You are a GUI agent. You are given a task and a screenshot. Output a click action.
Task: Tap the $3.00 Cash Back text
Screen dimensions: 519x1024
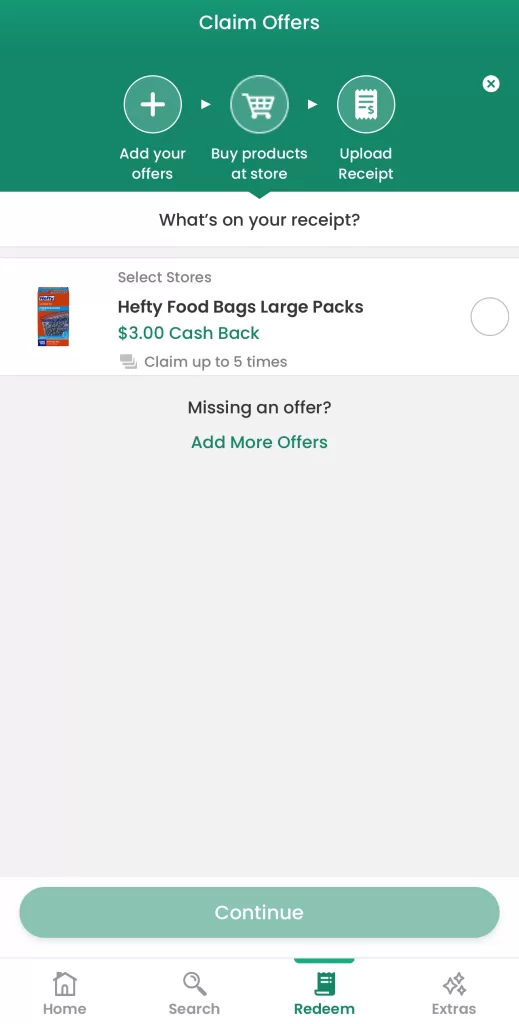189,333
